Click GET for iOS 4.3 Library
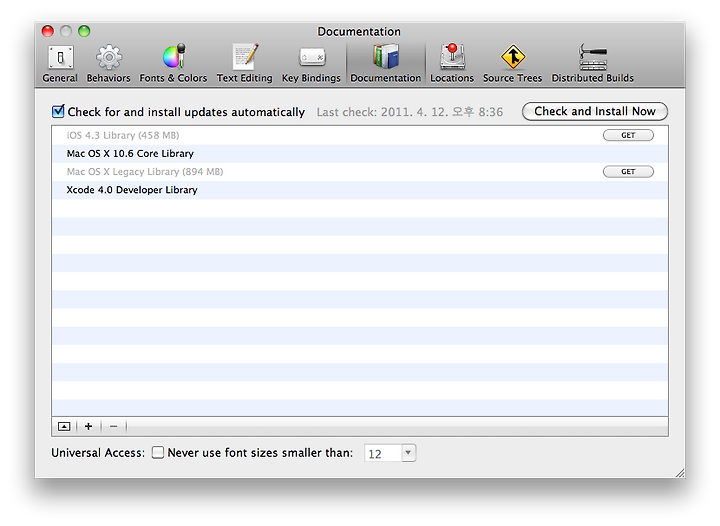This screenshot has height=526, width=720. click(x=628, y=135)
